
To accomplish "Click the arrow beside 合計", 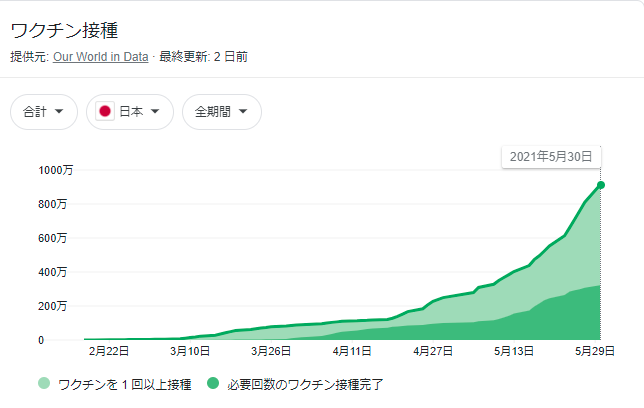I will coord(60,112).
